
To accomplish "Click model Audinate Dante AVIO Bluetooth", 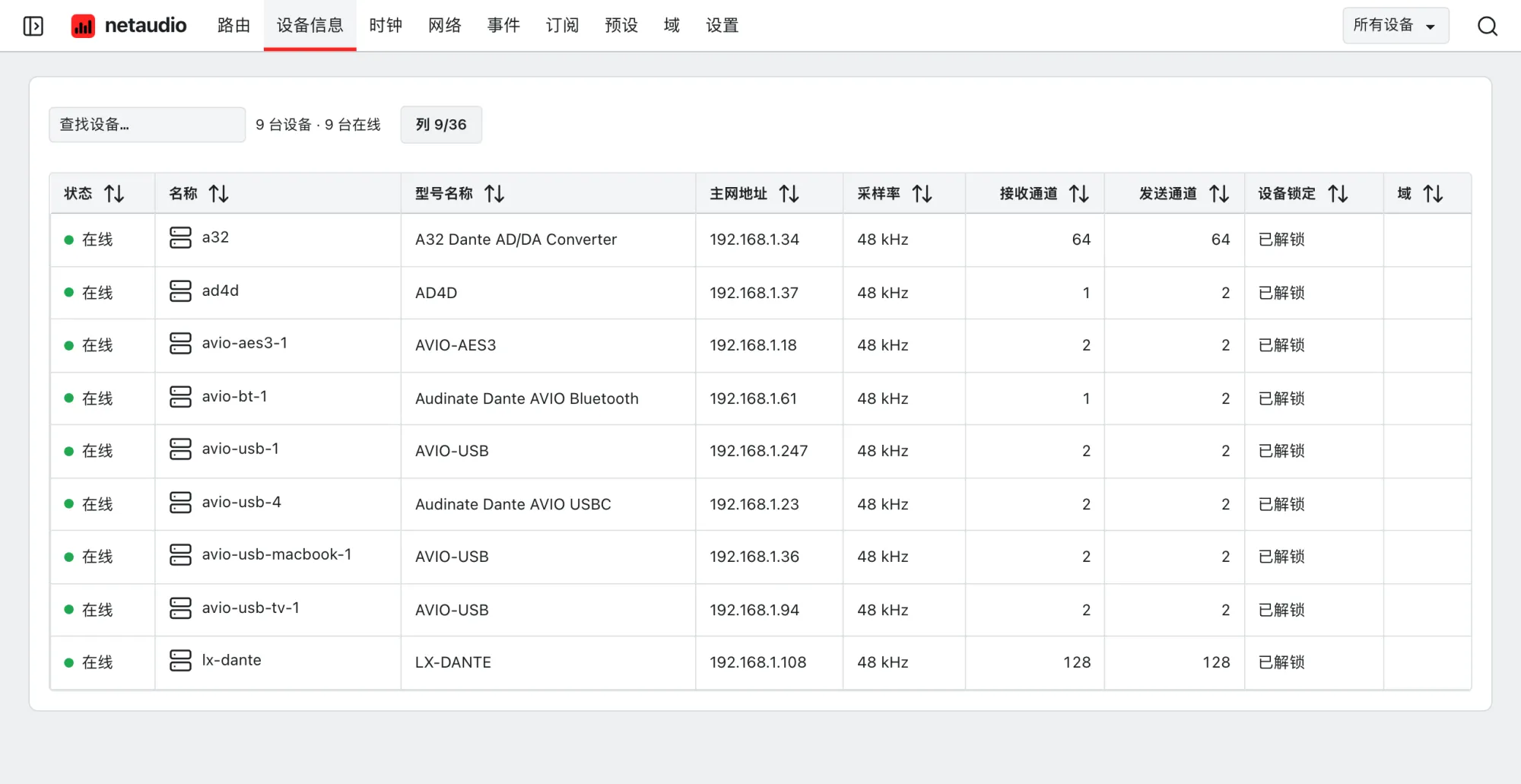I will pyautogui.click(x=527, y=398).
